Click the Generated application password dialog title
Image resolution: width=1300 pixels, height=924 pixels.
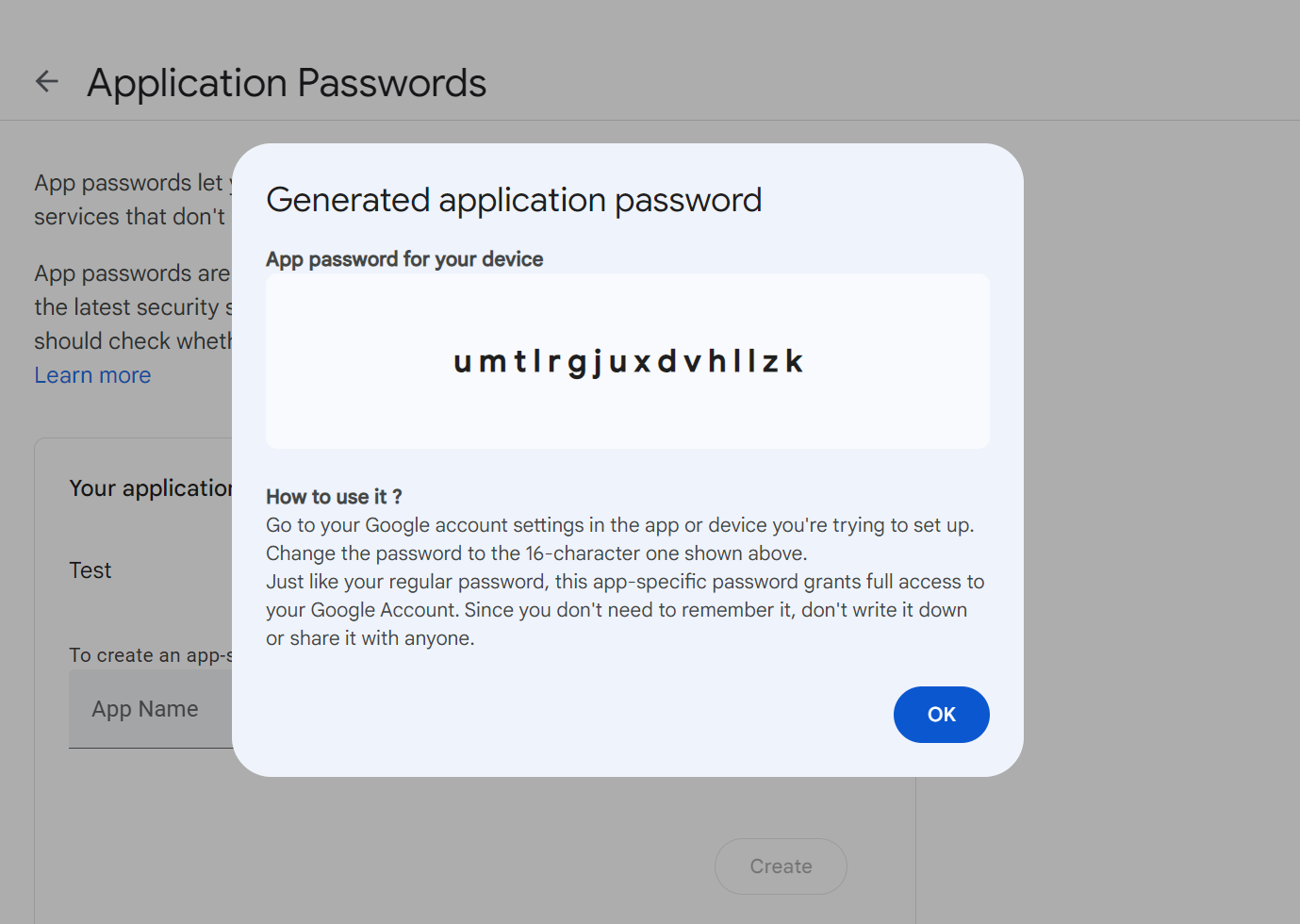click(514, 200)
